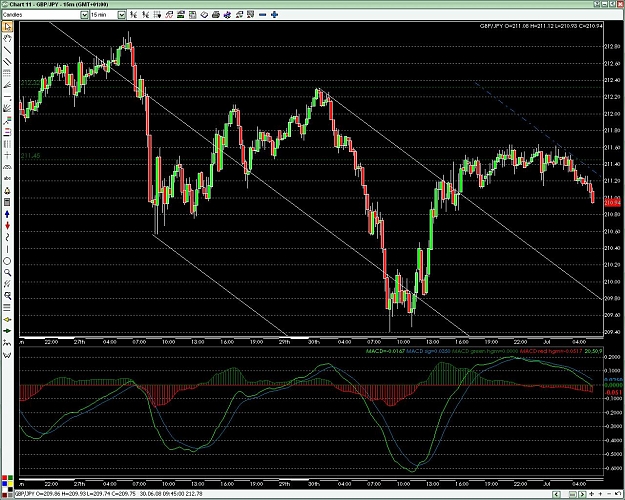Select the arc curve tool
This screenshot has height=500, width=625.
coord(7,167)
